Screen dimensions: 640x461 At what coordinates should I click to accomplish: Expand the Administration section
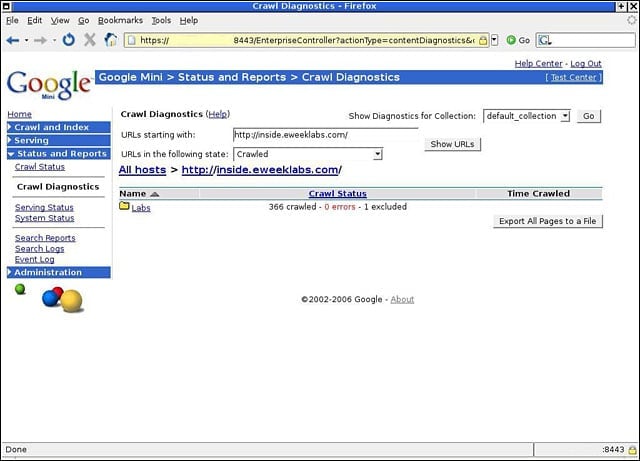tap(59, 272)
